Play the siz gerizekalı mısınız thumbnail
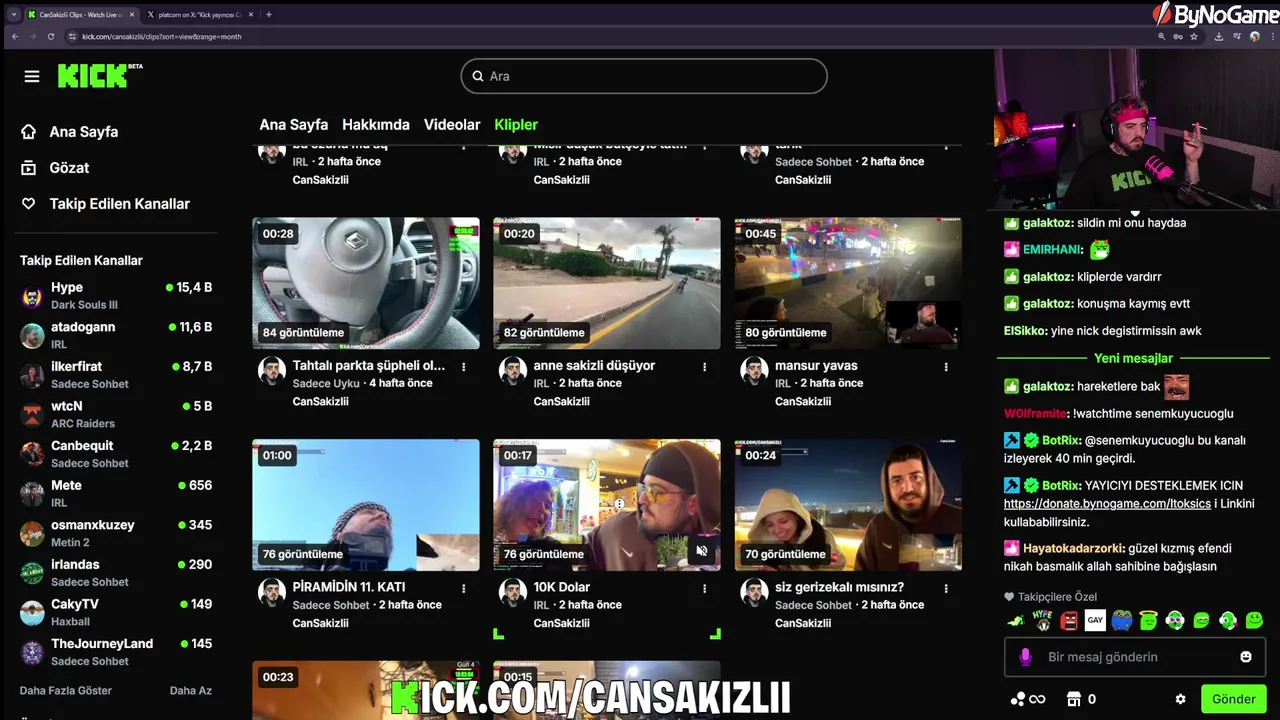The image size is (1280, 720). pyautogui.click(x=848, y=505)
